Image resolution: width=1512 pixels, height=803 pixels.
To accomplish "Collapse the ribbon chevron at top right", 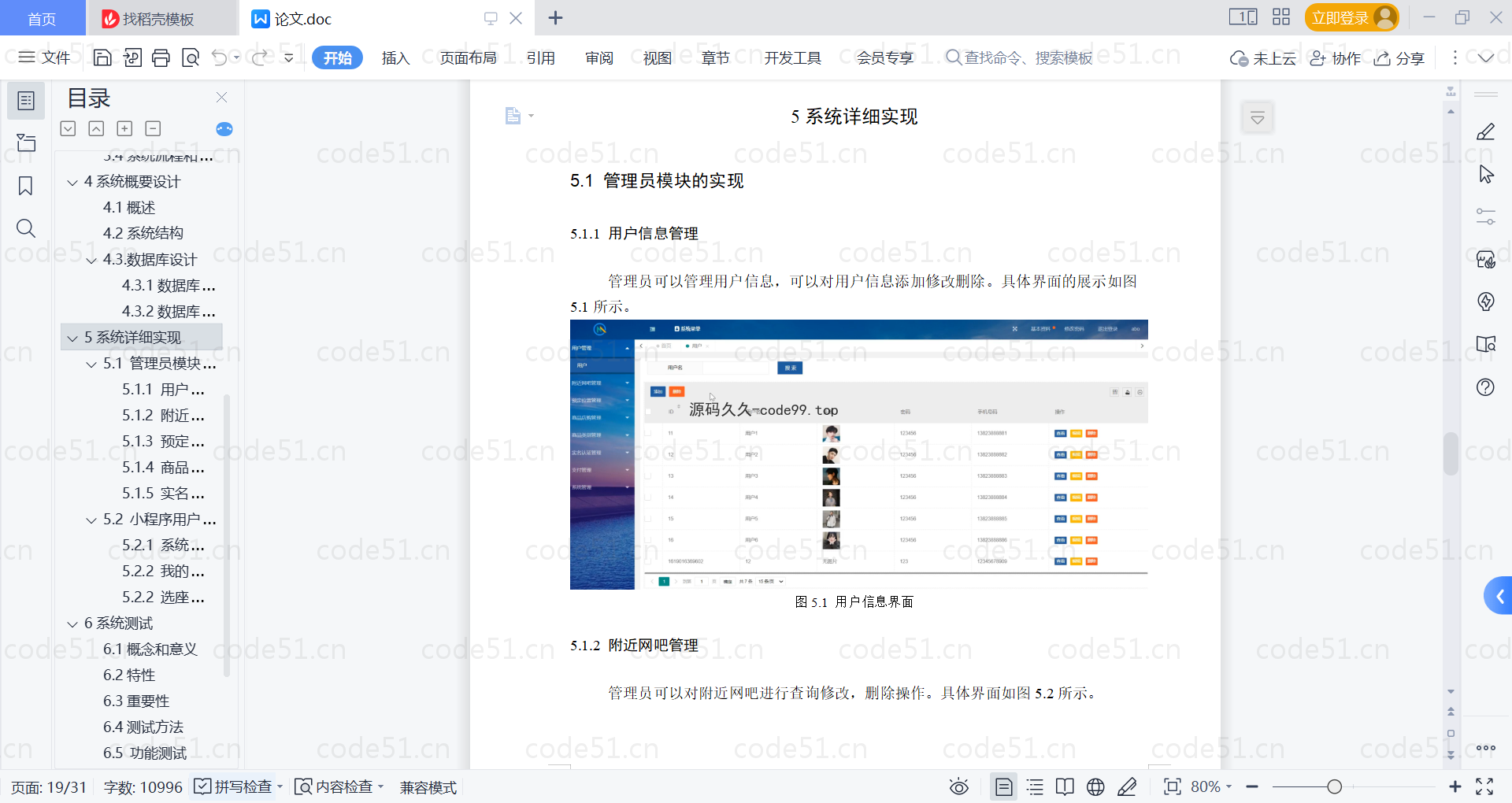I will 1486,58.
